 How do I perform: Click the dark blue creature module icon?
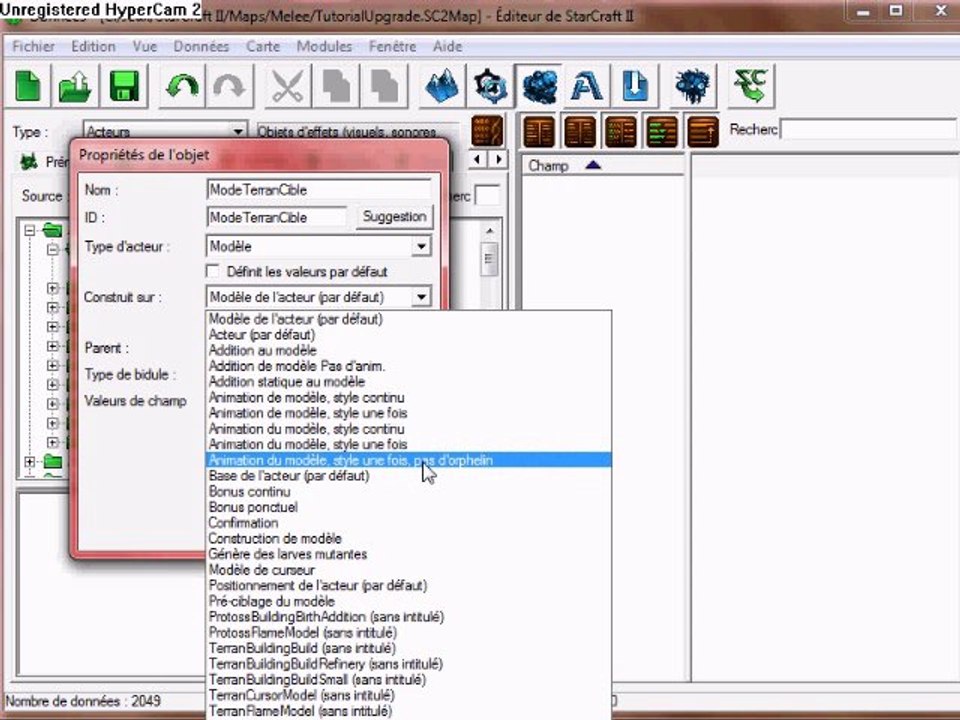pyautogui.click(x=693, y=86)
